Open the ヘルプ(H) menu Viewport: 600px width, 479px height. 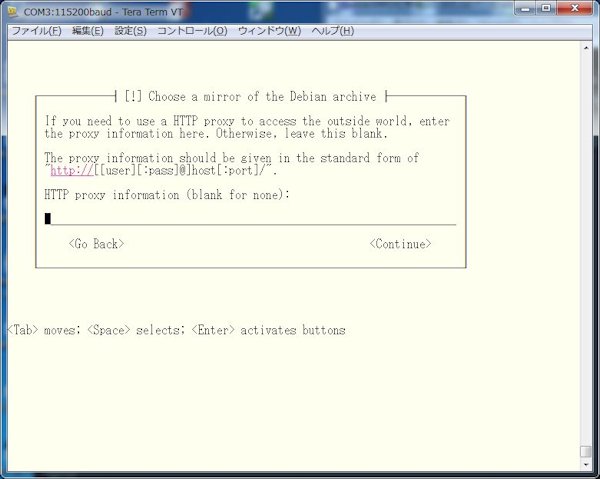click(x=333, y=31)
